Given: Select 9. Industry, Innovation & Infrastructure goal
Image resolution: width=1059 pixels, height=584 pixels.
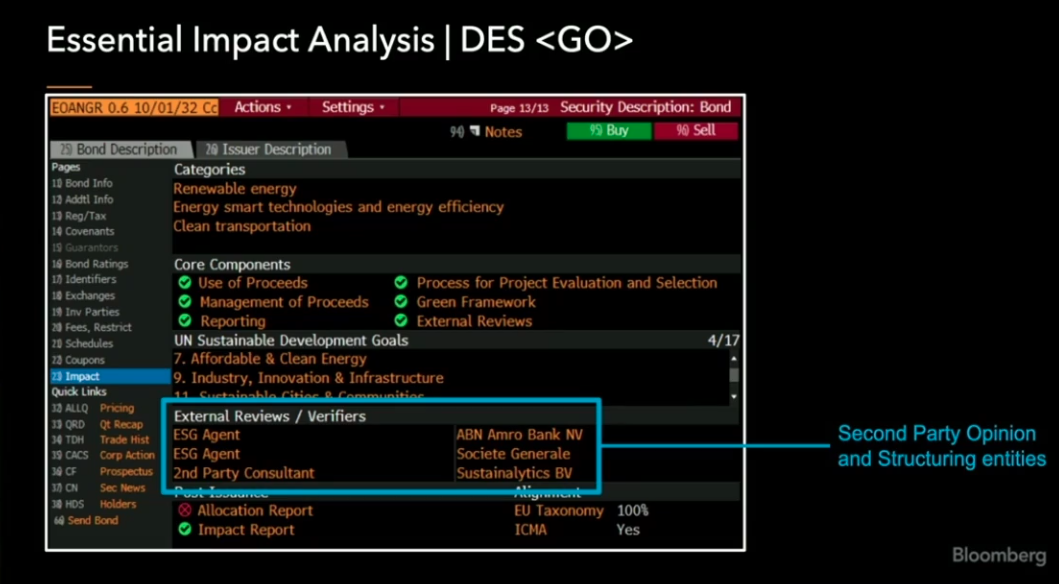Looking at the screenshot, I should [308, 378].
